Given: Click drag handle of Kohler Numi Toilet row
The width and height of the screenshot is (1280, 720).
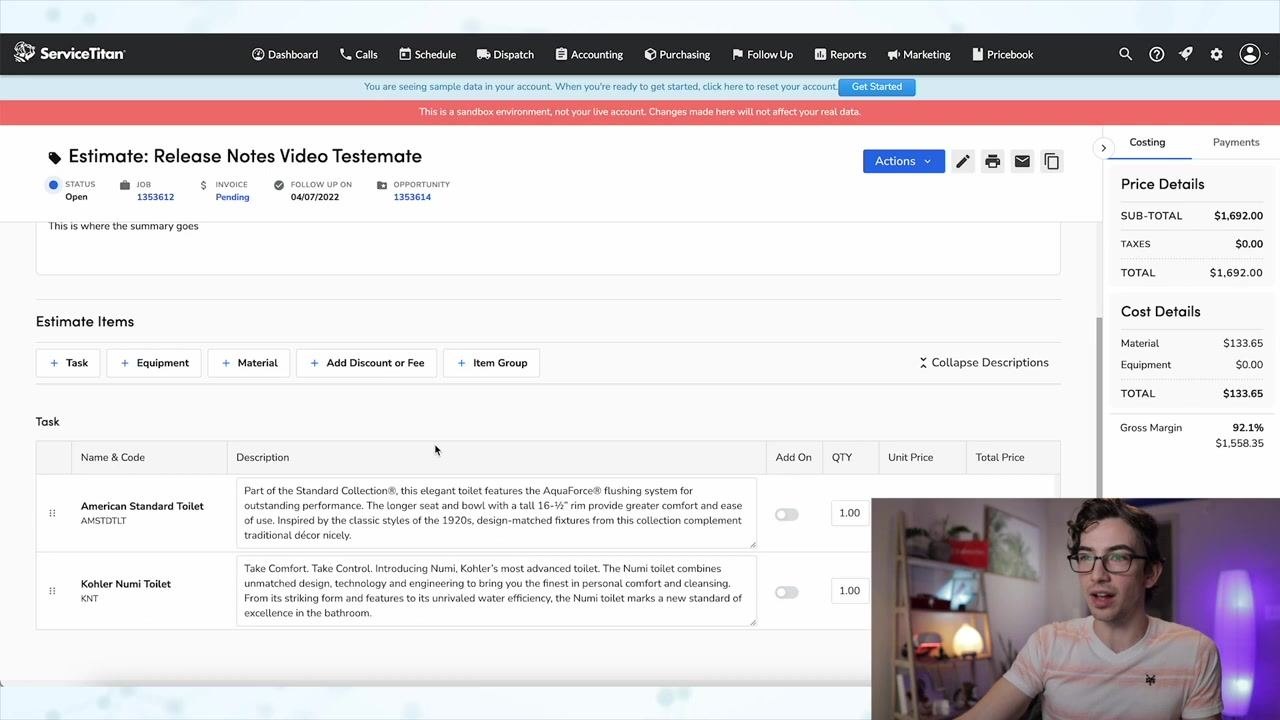Looking at the screenshot, I should [x=52, y=591].
